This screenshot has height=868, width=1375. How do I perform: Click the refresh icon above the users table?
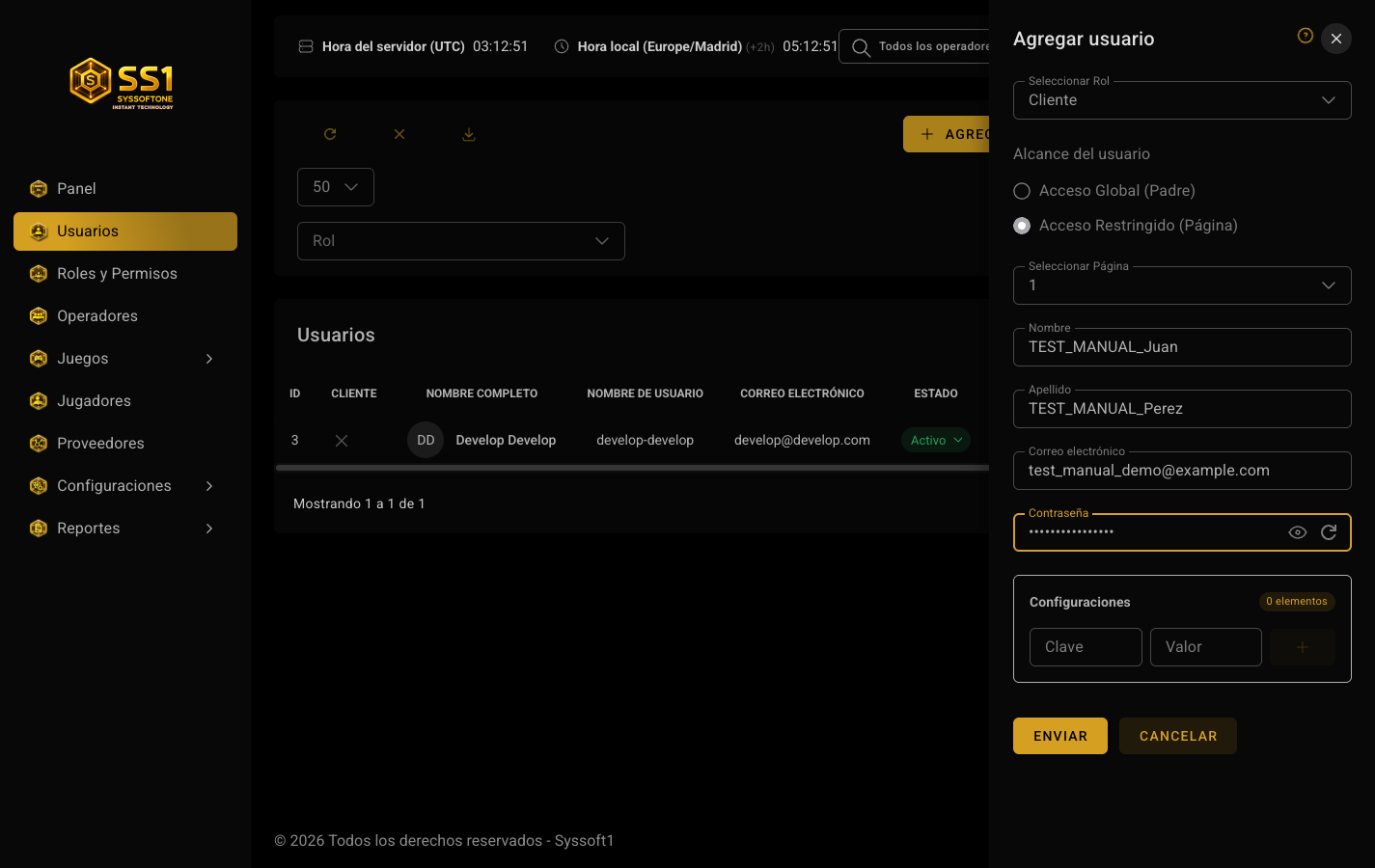(x=330, y=134)
